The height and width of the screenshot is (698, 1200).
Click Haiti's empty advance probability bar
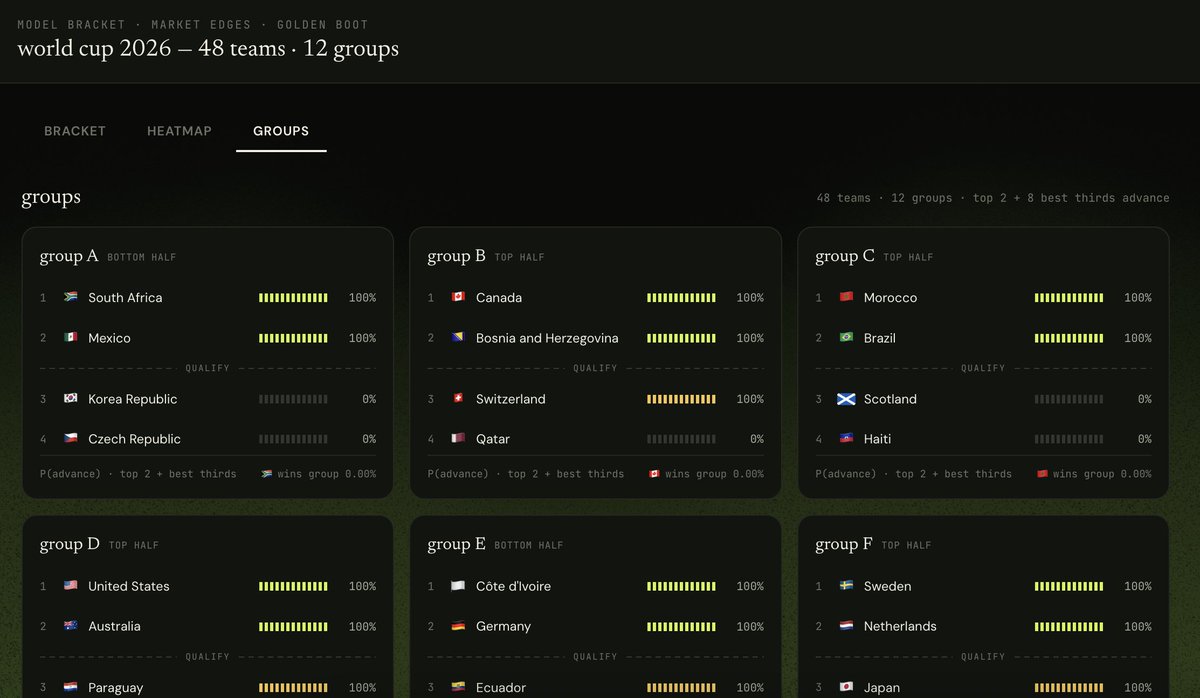coord(1069,439)
